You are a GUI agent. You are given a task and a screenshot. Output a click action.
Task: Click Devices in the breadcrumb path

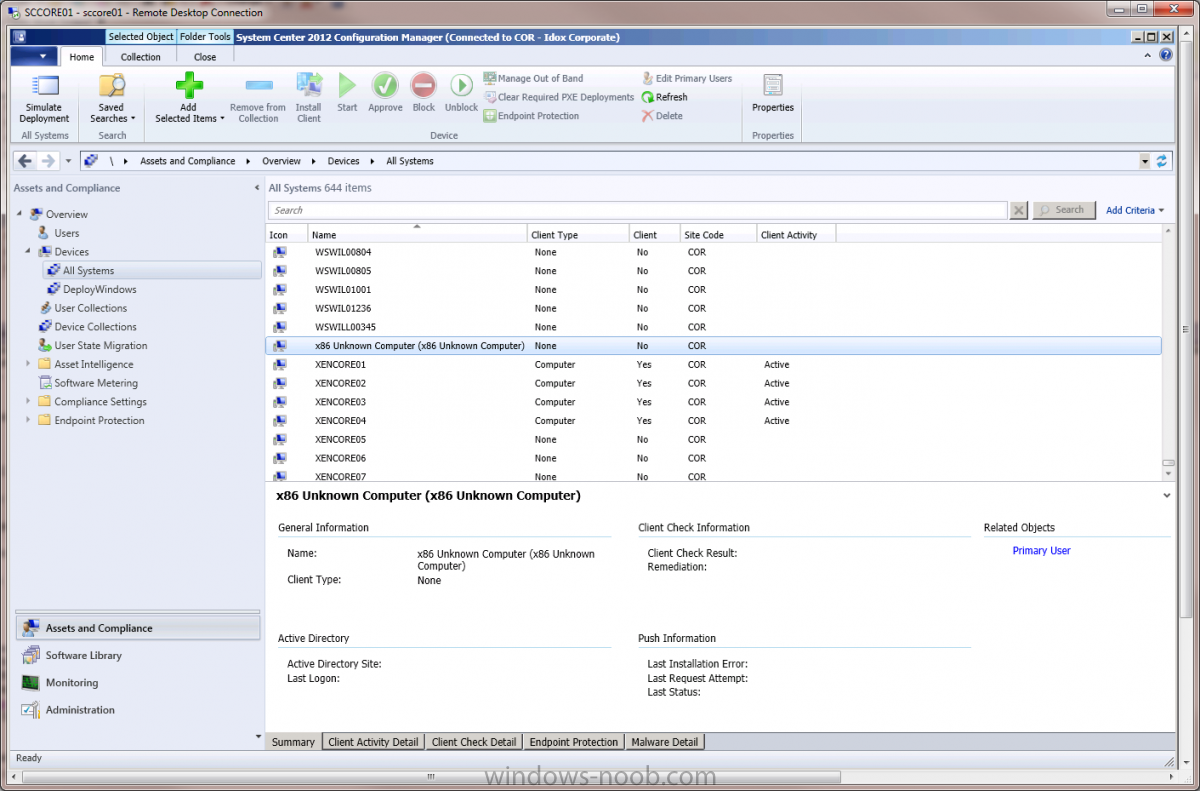(343, 161)
